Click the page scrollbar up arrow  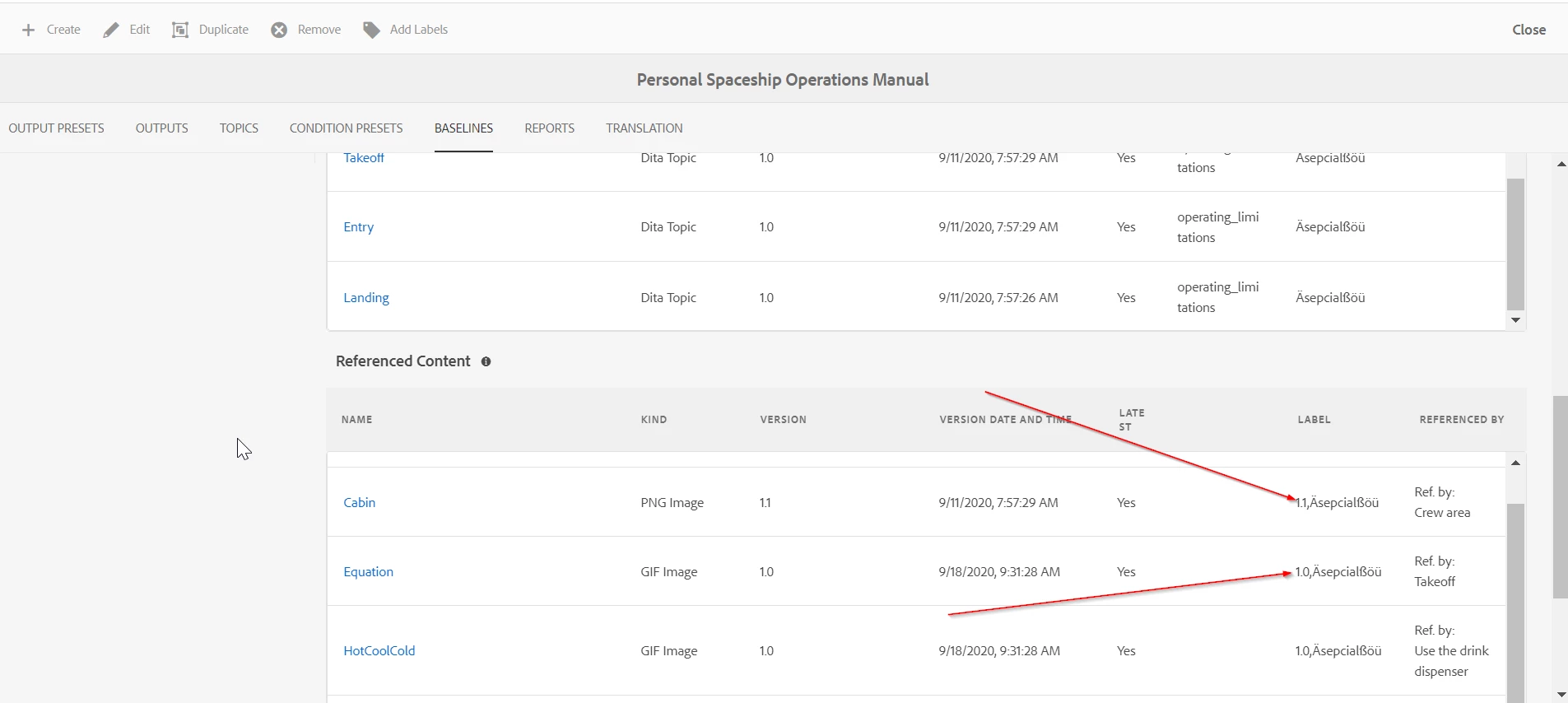click(x=1561, y=165)
